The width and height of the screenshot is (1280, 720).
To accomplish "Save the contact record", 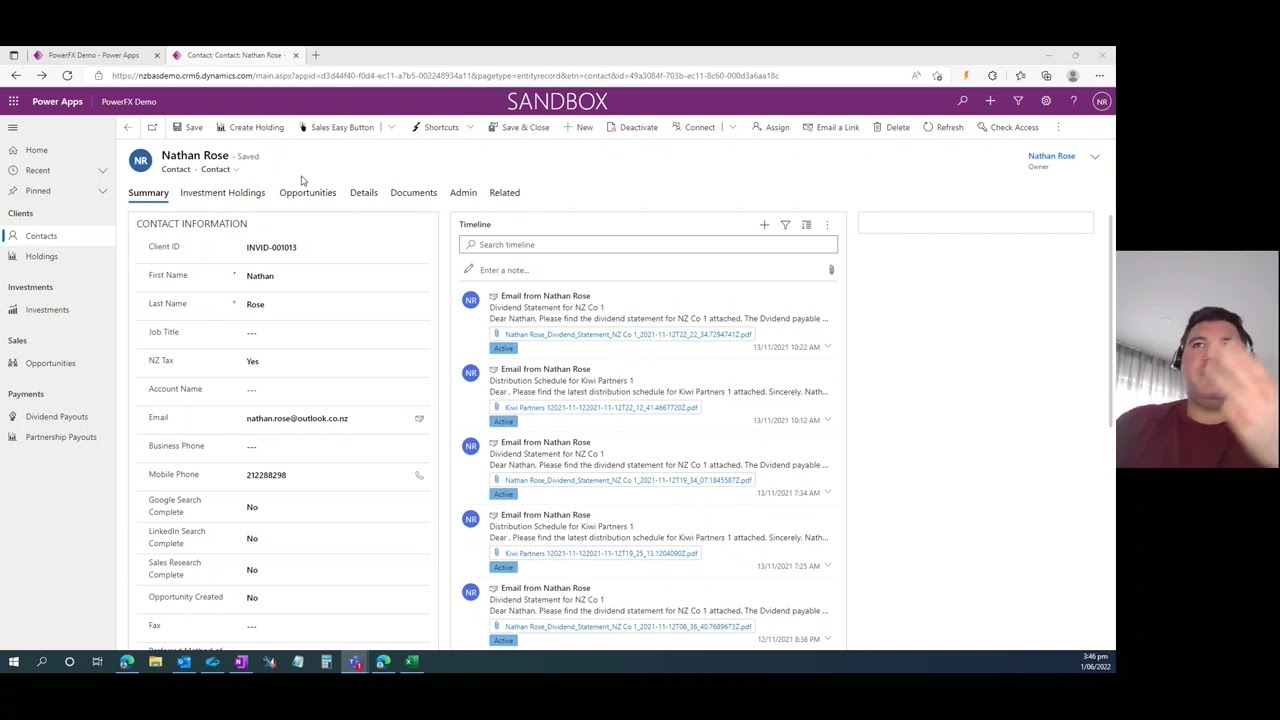I will point(187,127).
